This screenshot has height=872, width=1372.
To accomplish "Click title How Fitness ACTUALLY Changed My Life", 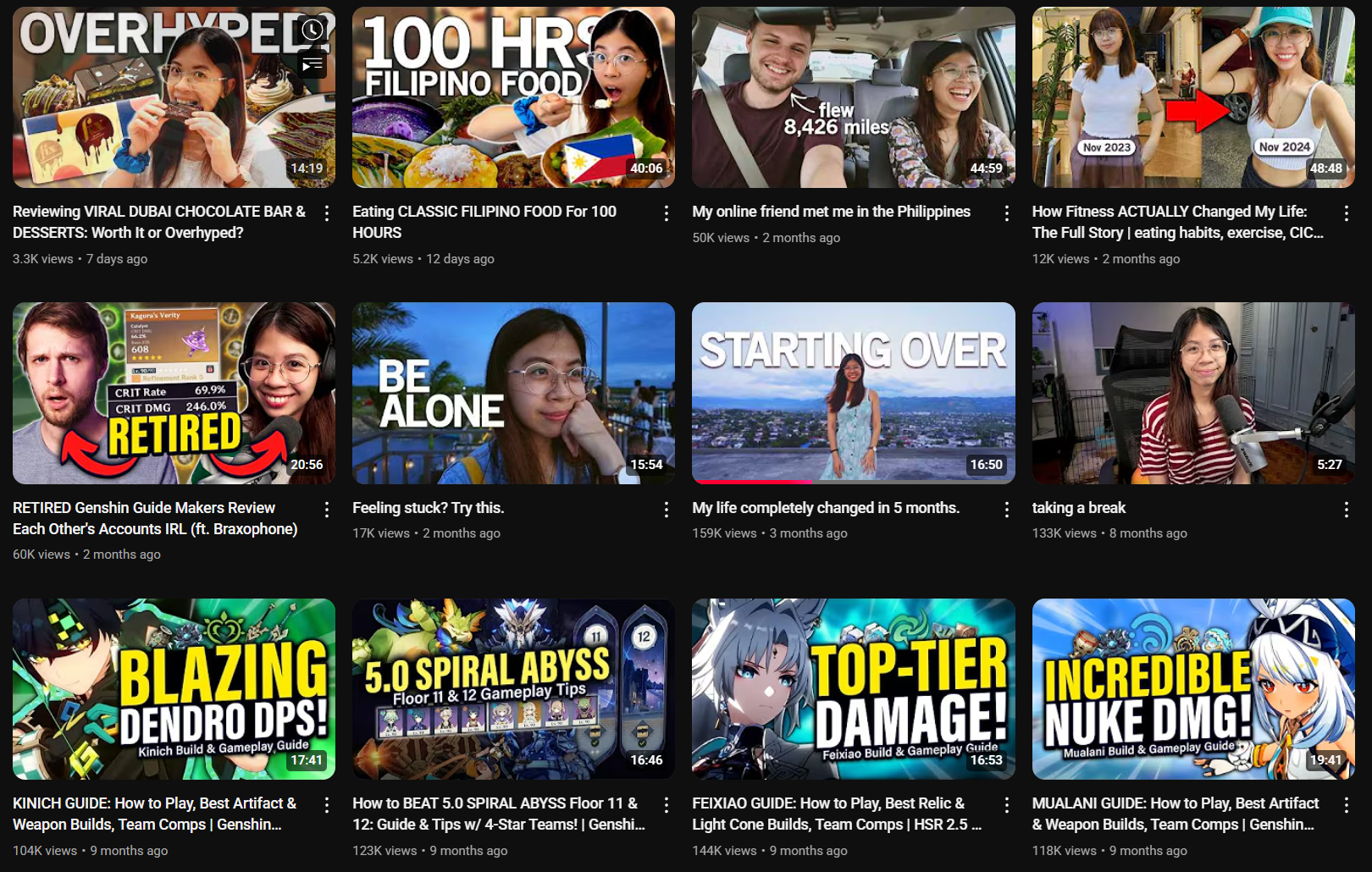I will (1178, 222).
